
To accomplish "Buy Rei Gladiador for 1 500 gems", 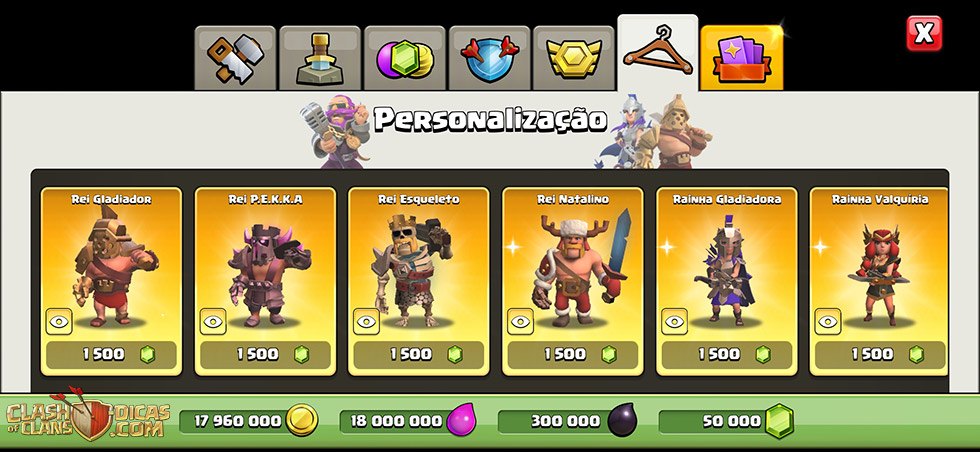I will pos(111,354).
